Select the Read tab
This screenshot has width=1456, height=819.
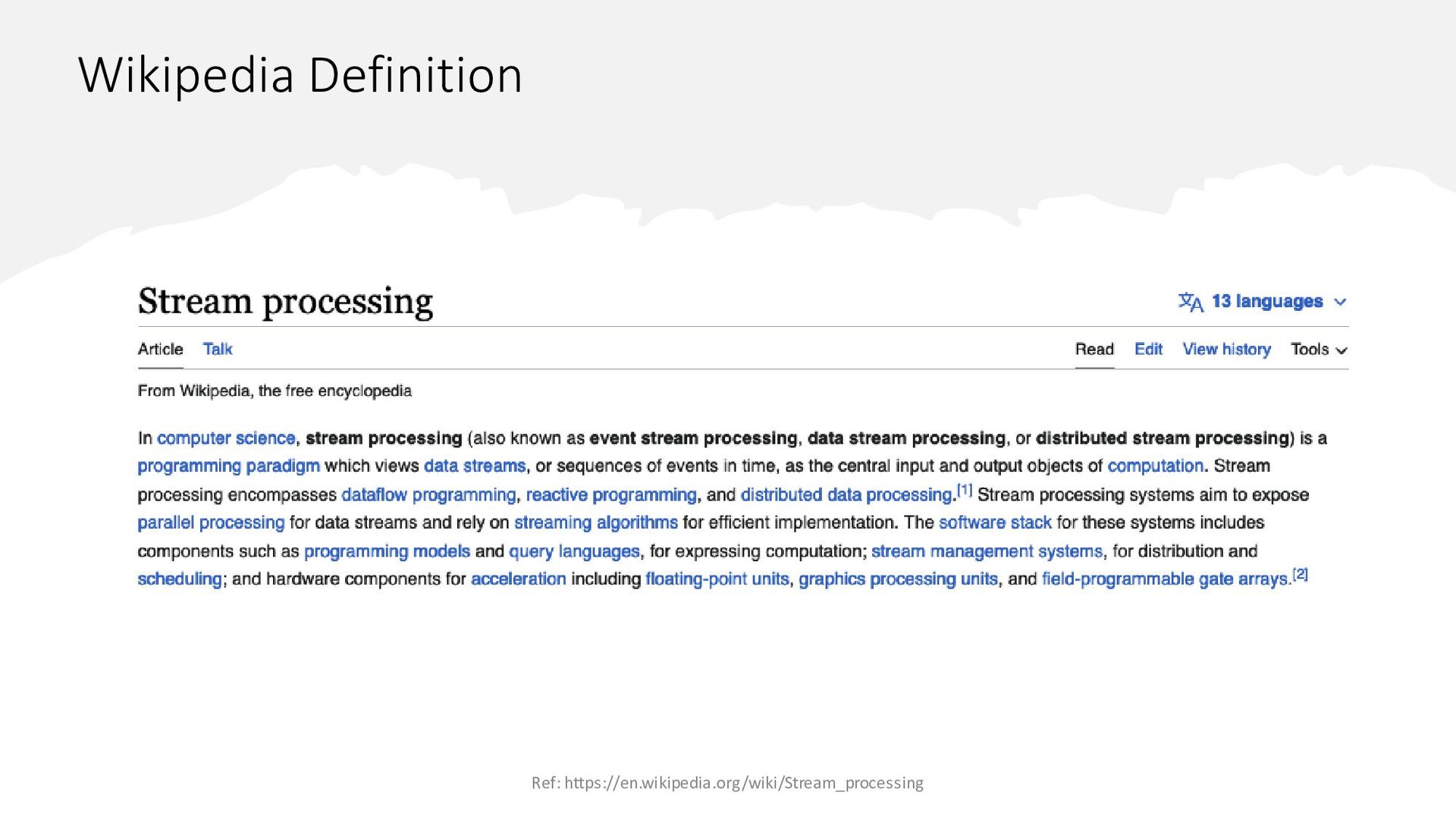[x=1094, y=349]
